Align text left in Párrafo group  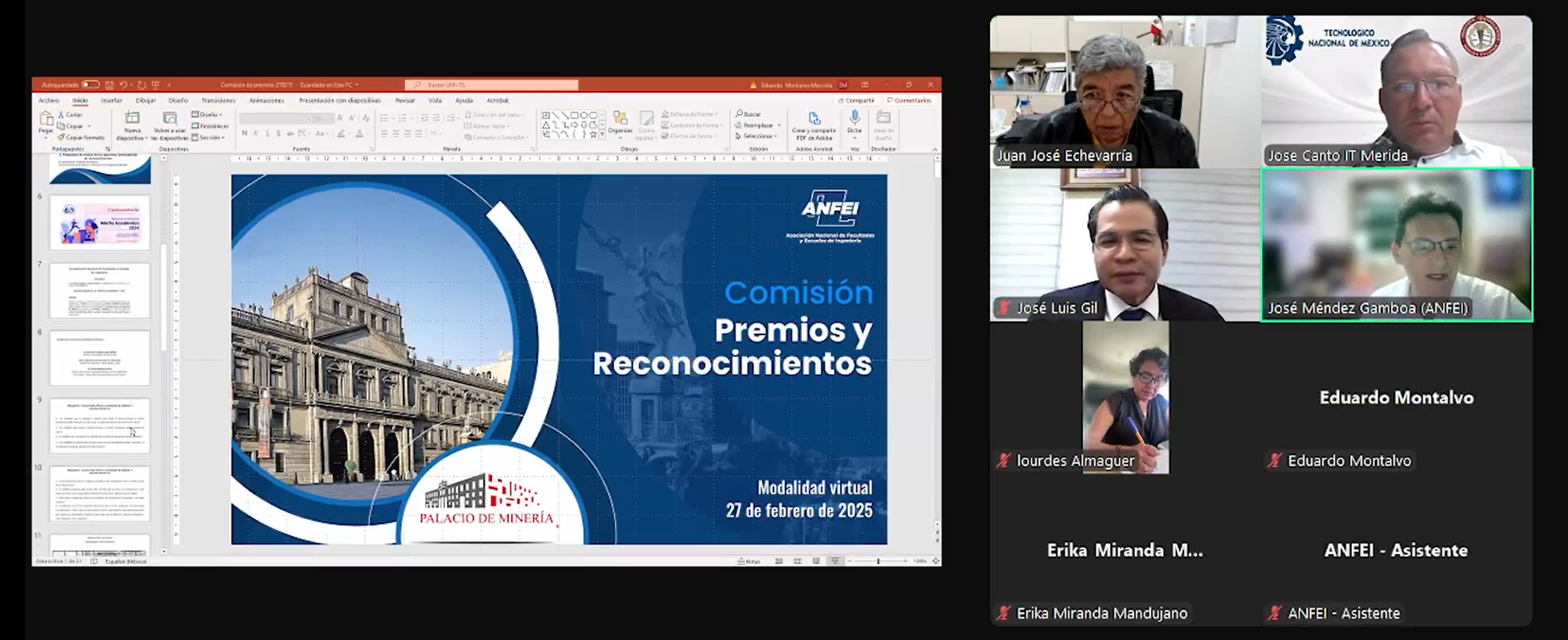coord(385,134)
